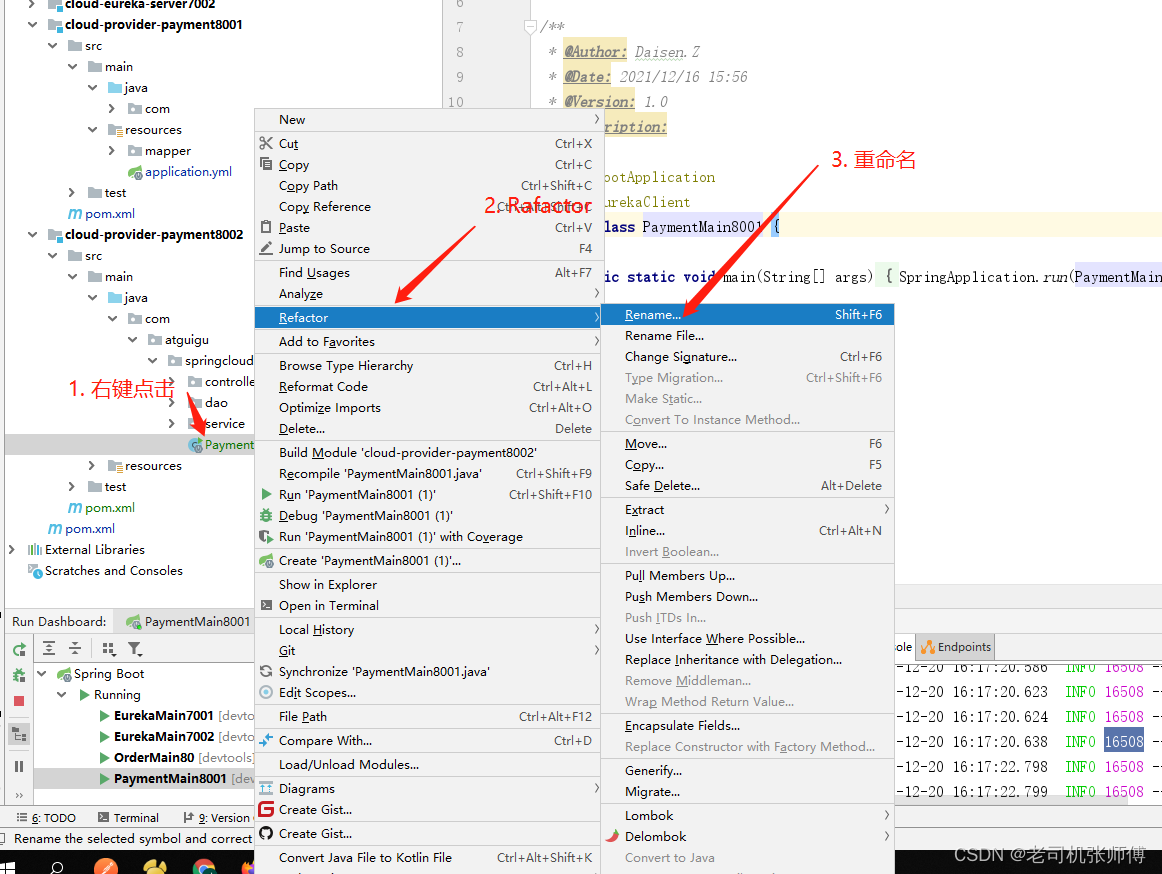Click the green play icon beside Run 'PaymentMain8001 (1)'
1162x874 pixels.
point(266,494)
